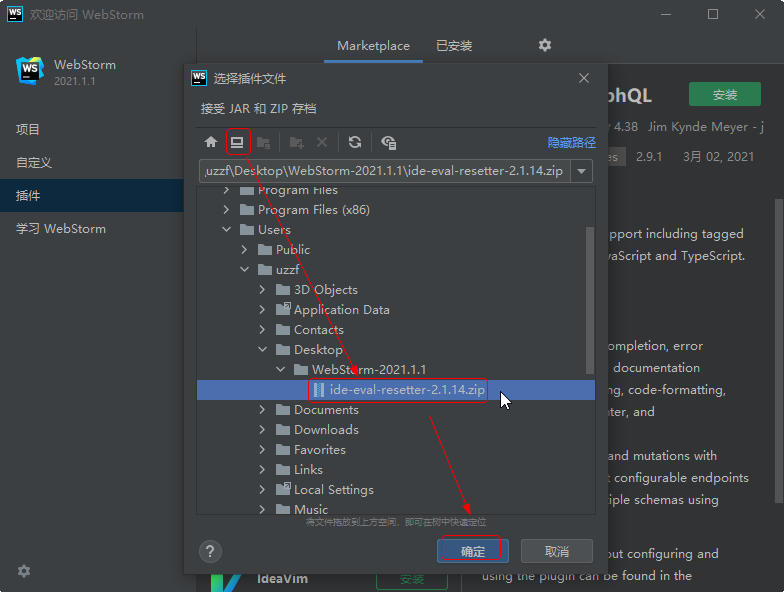The height and width of the screenshot is (592, 784).
Task: Select the WebStorm-2021.1.1 folder name
Action: 369,370
